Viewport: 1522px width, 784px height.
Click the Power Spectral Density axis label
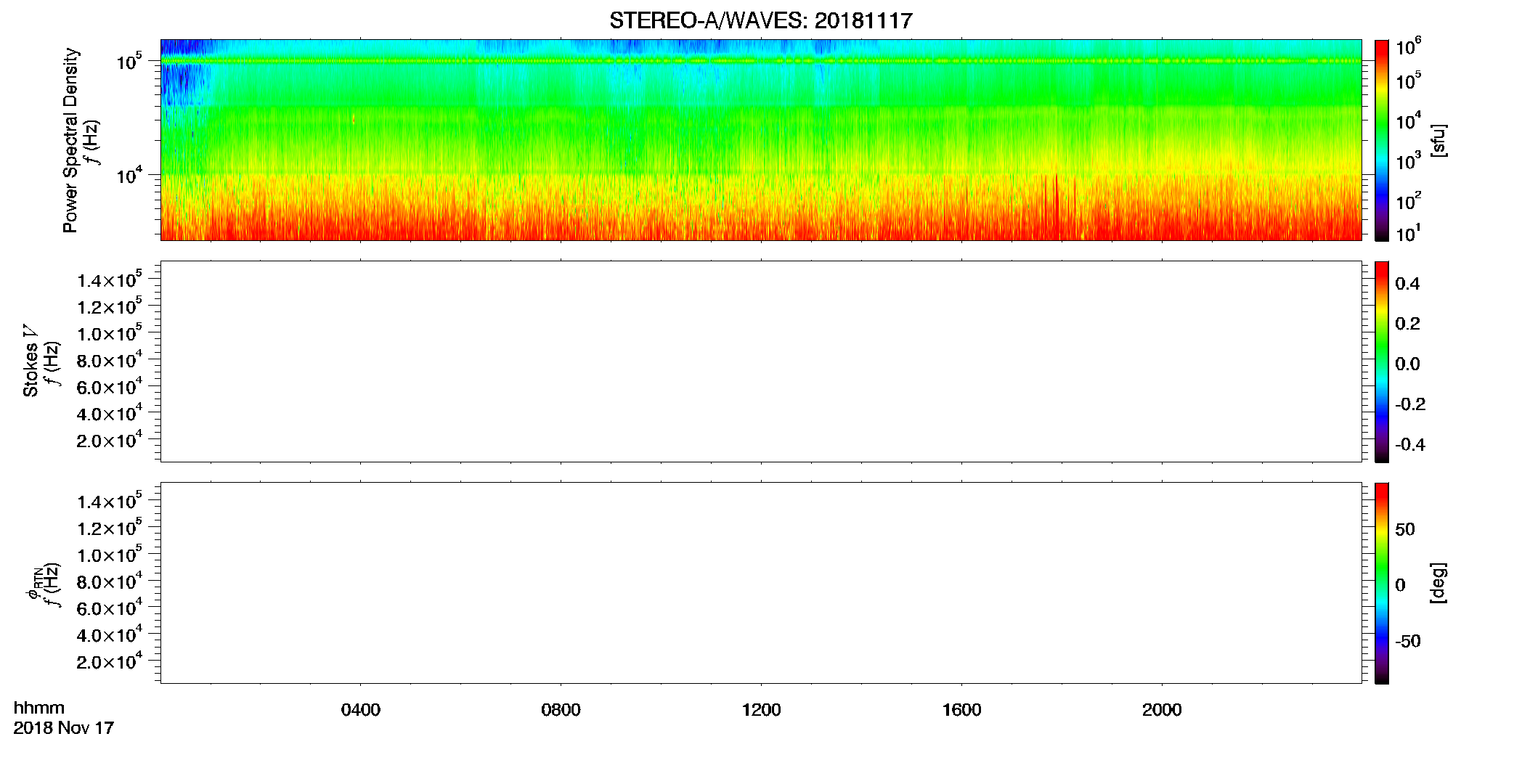pos(70,140)
